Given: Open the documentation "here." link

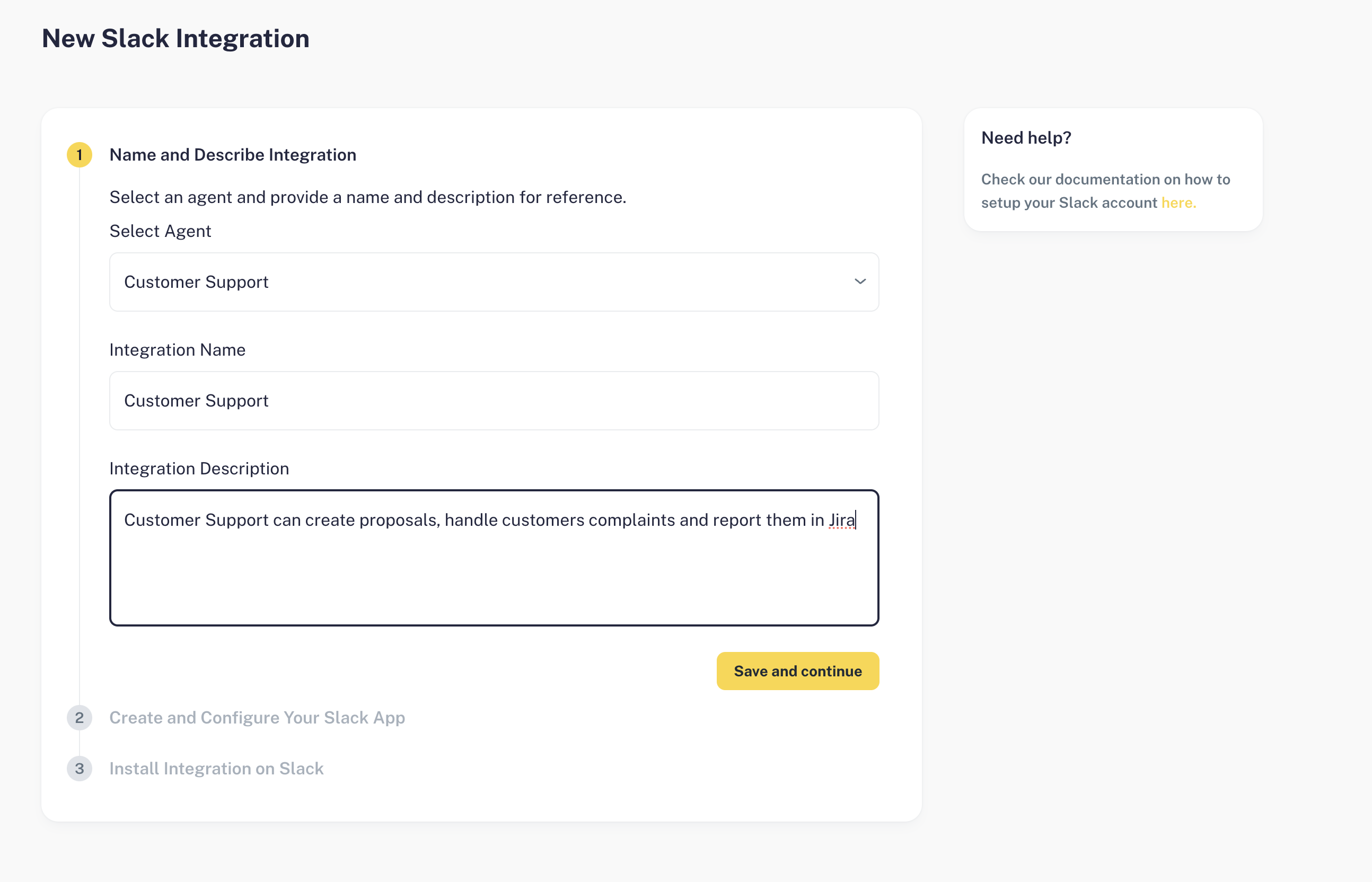Looking at the screenshot, I should 1178,203.
